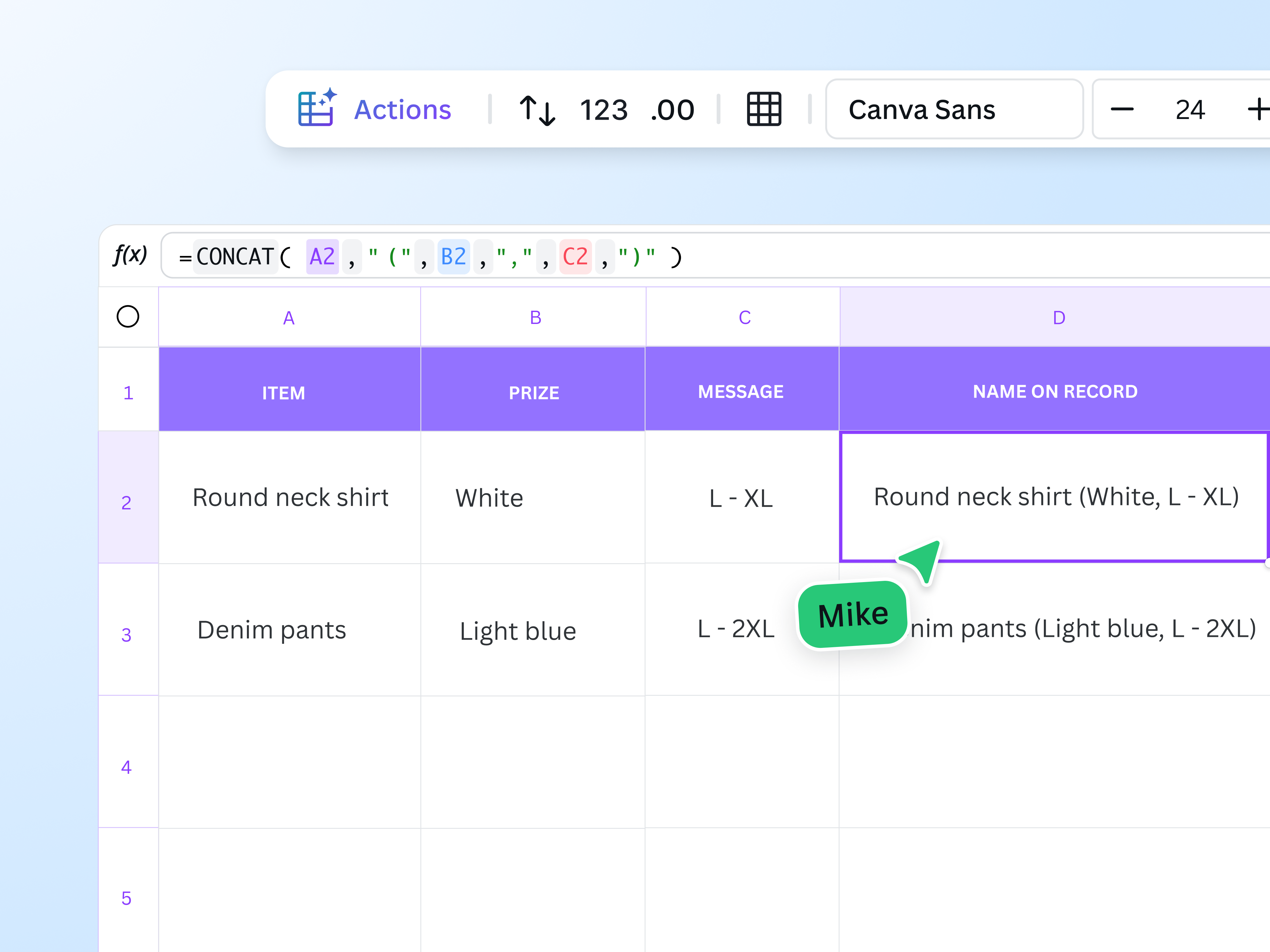Click the select-all circle corner

[x=128, y=317]
